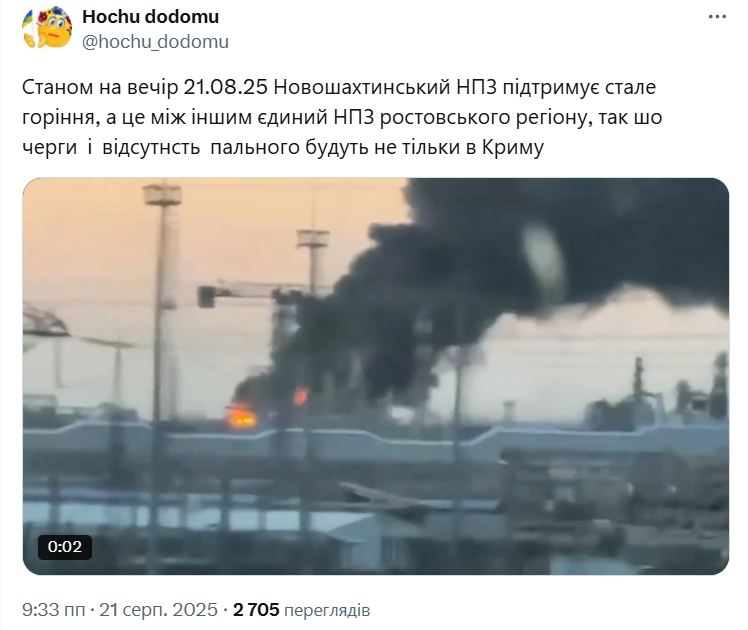Click the black smoke plume in the video
The width and height of the screenshot is (748, 630).
(501, 267)
